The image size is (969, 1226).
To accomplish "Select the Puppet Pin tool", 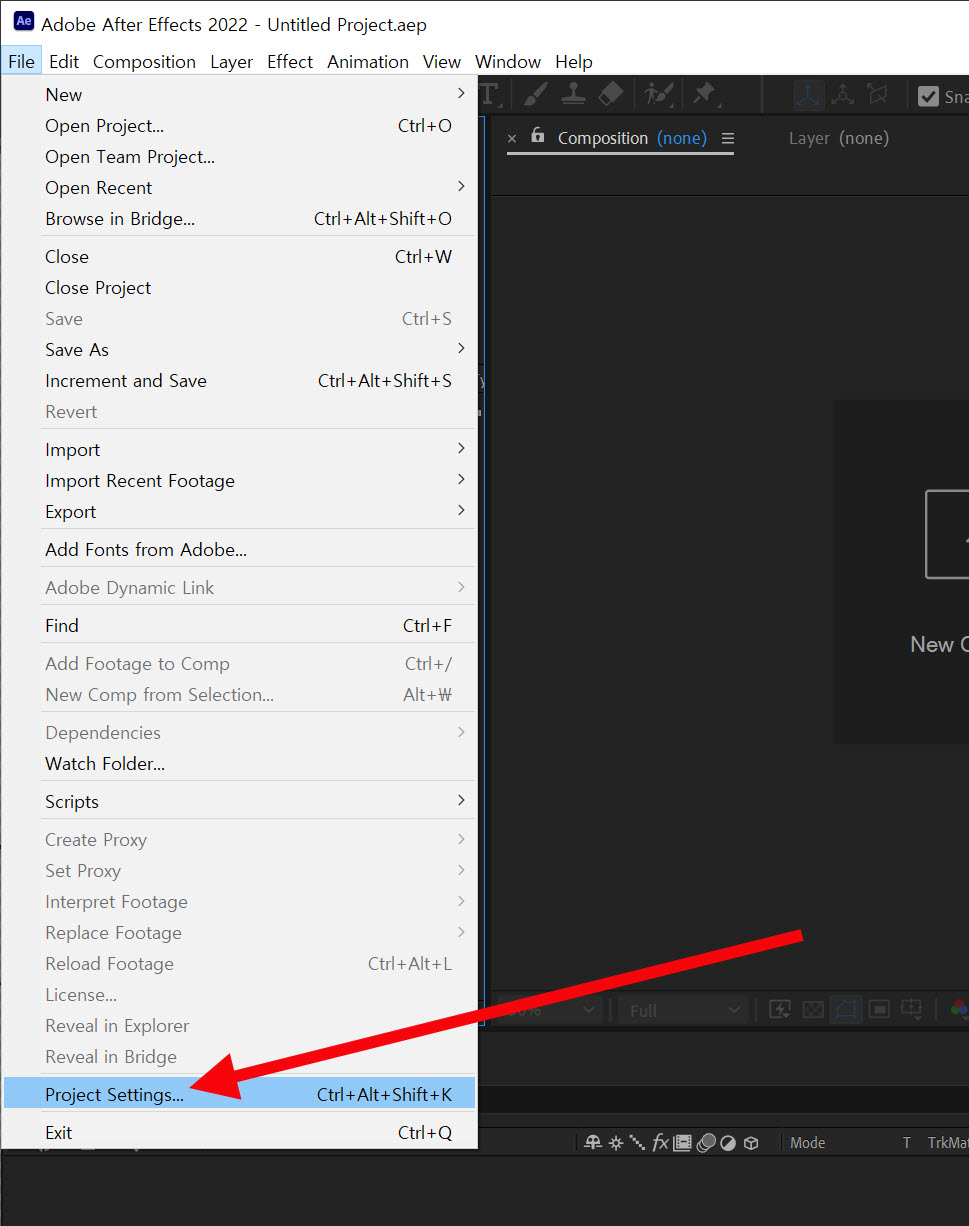I will click(x=705, y=94).
